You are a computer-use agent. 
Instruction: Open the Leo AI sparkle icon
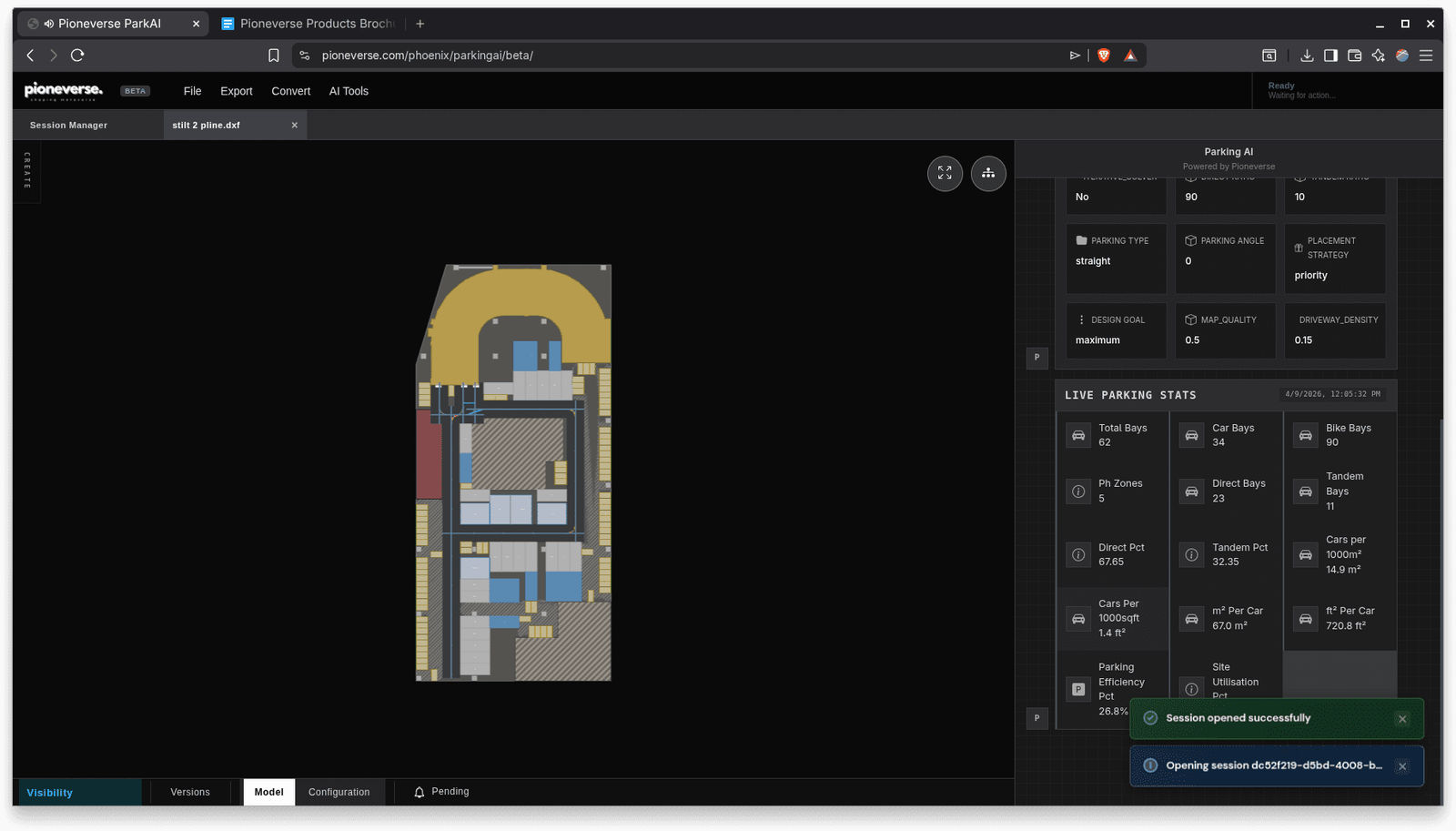(1379, 56)
